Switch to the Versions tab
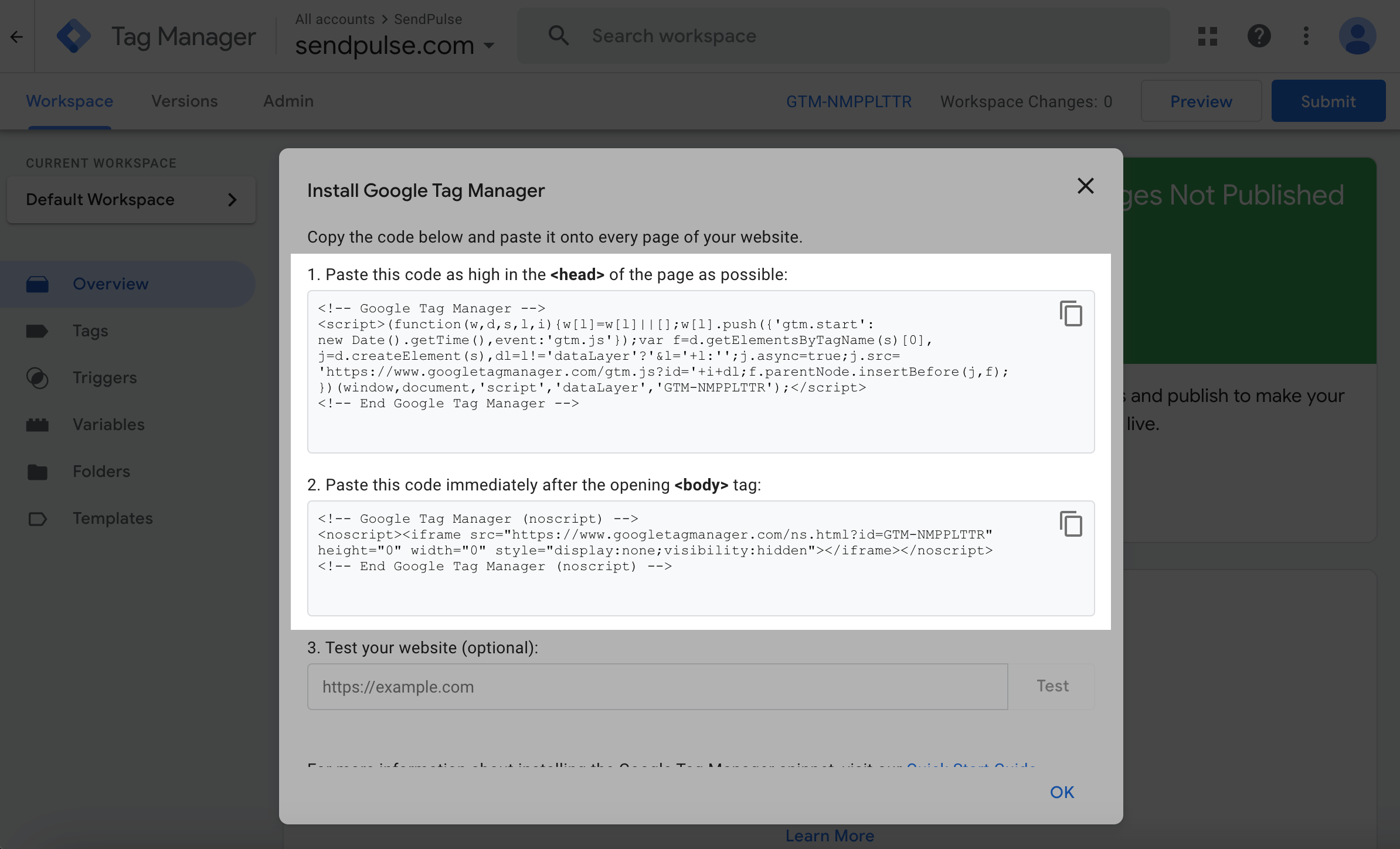The image size is (1400, 849). (184, 101)
